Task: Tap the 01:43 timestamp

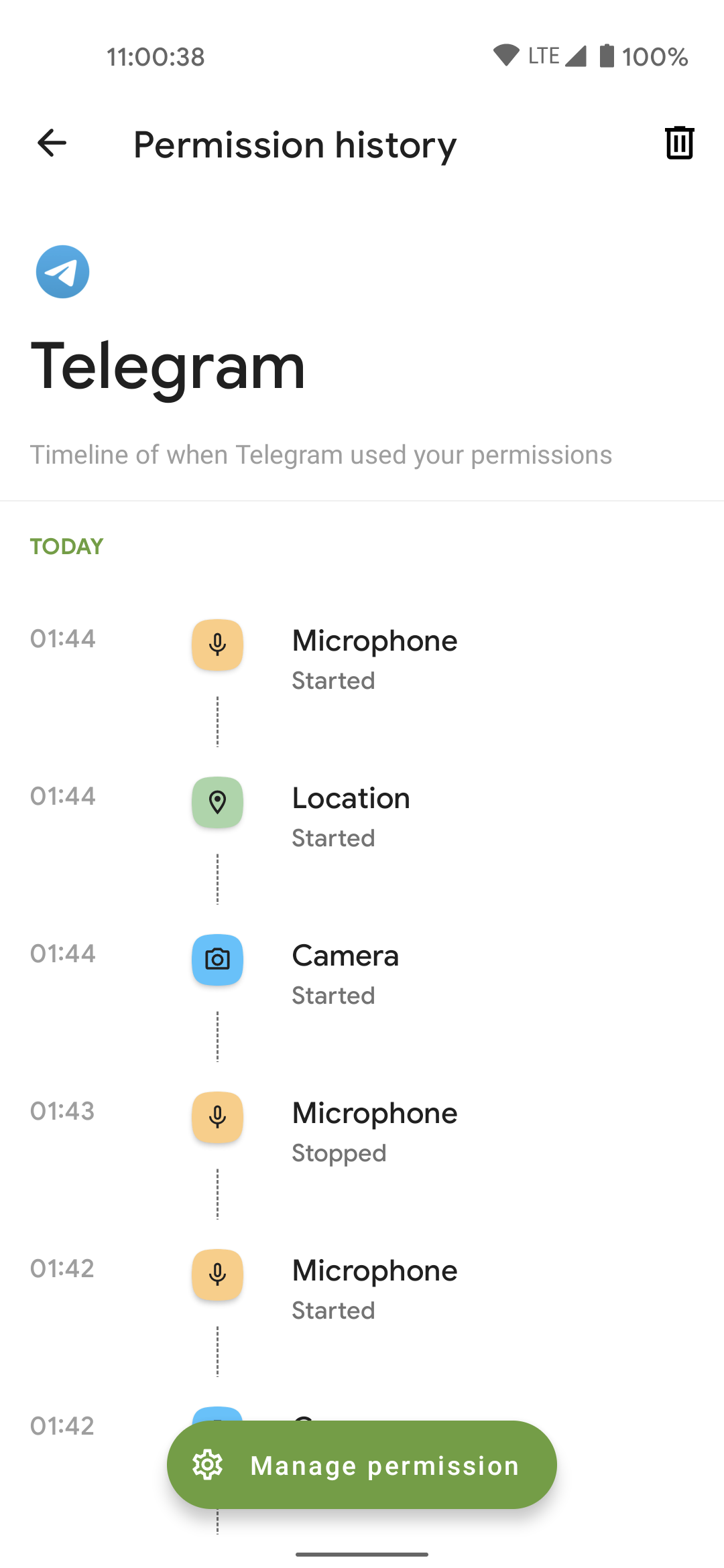Action: pyautogui.click(x=62, y=1111)
